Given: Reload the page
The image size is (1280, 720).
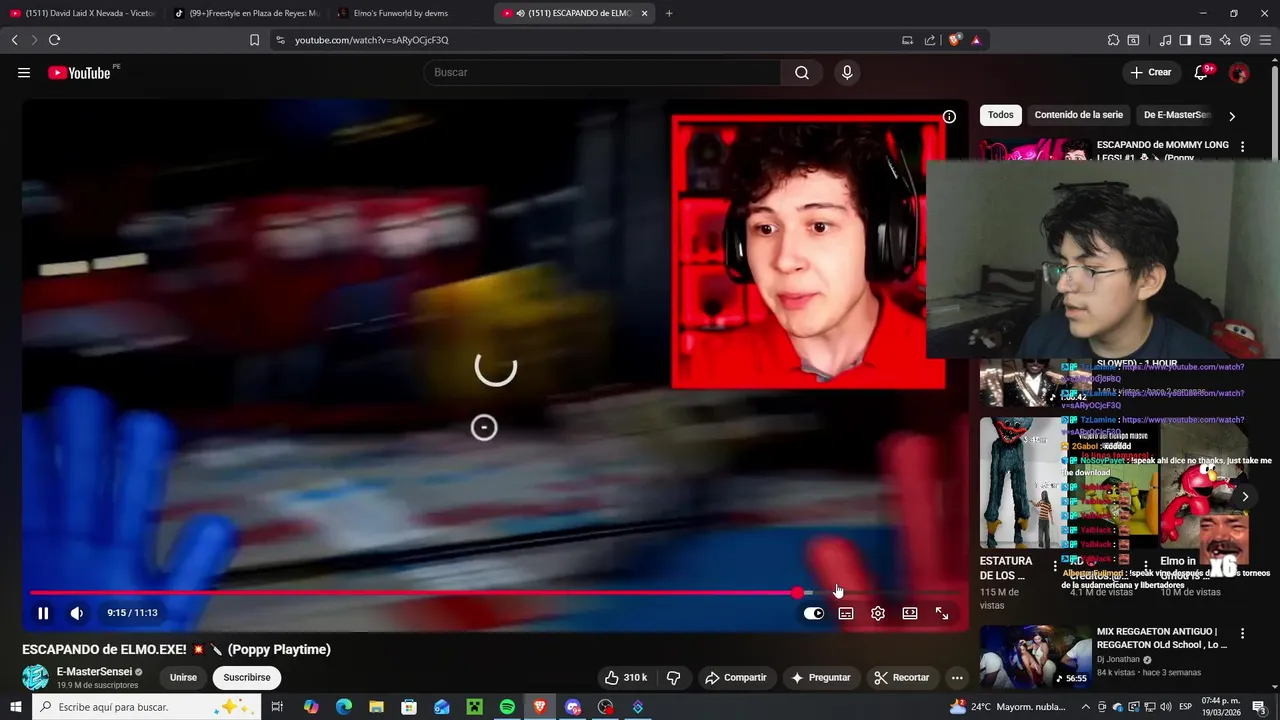Looking at the screenshot, I should point(54,40).
